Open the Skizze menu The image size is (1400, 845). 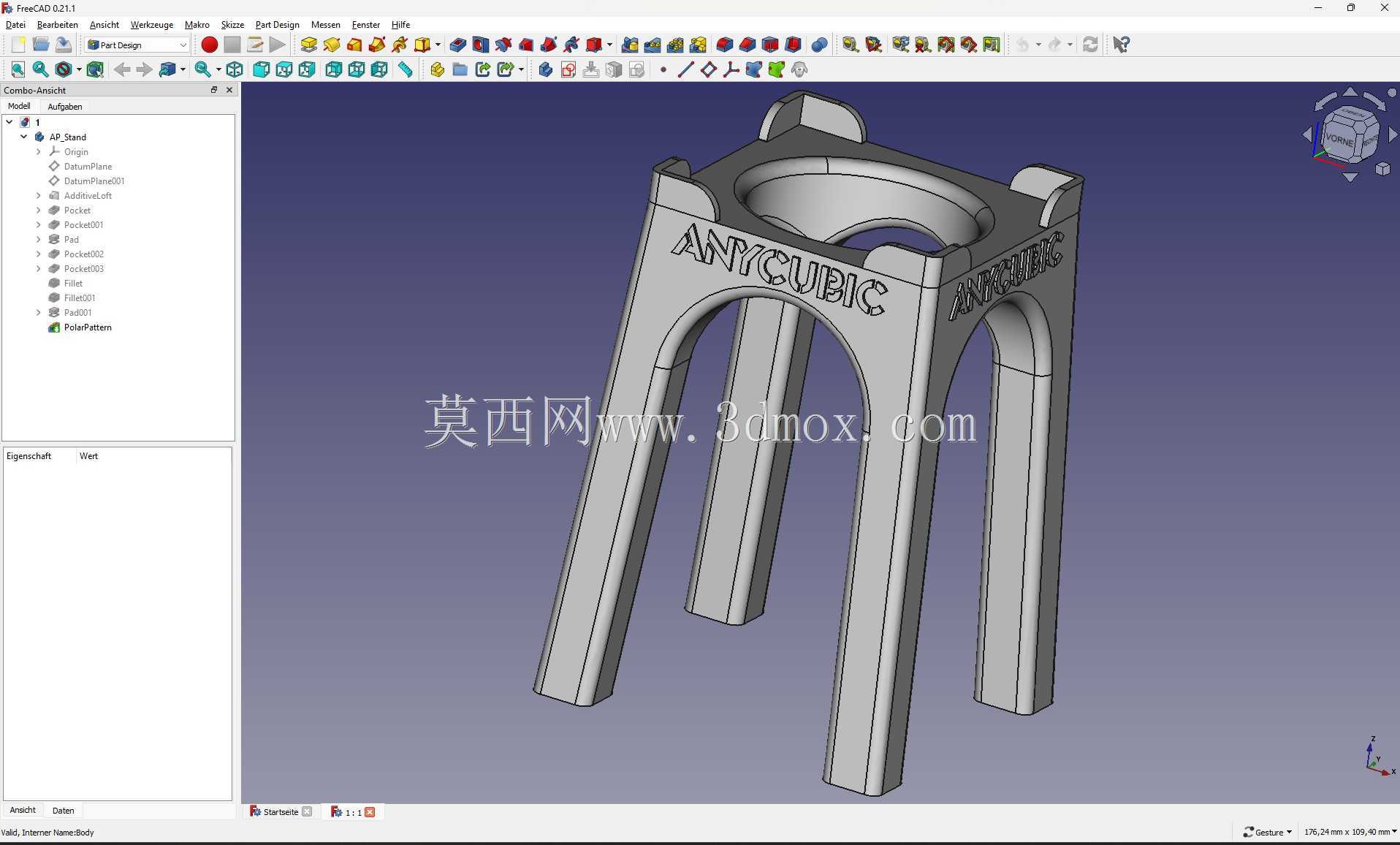[x=232, y=24]
